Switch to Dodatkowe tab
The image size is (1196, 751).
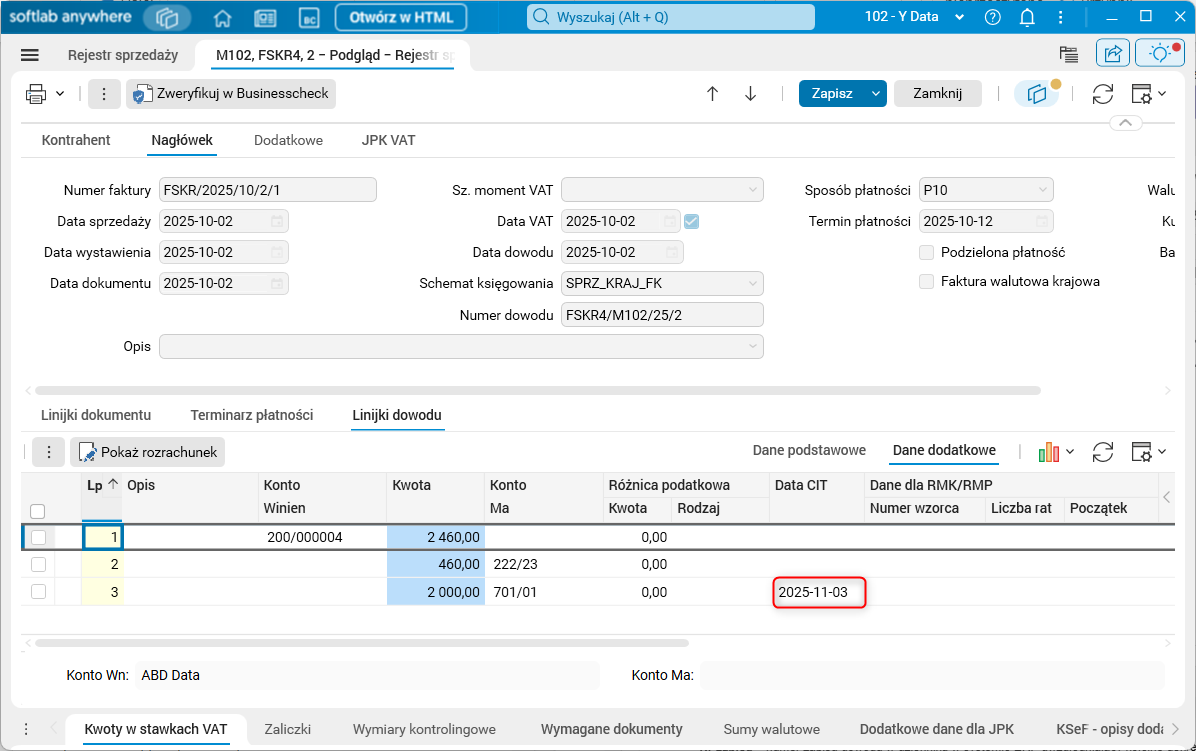pyautogui.click(x=288, y=140)
